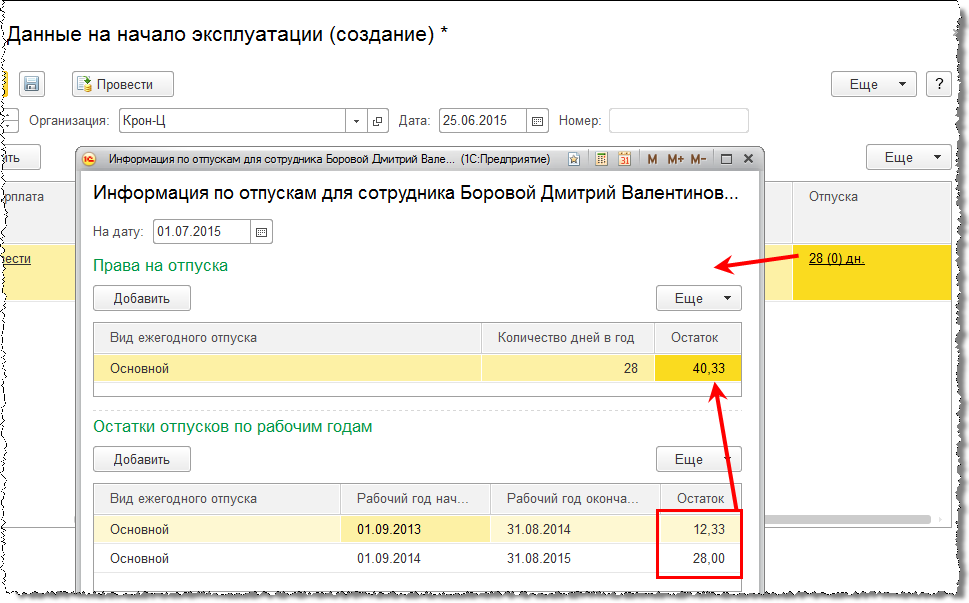Click the 28 (0) дн. vacation link

click(x=836, y=258)
